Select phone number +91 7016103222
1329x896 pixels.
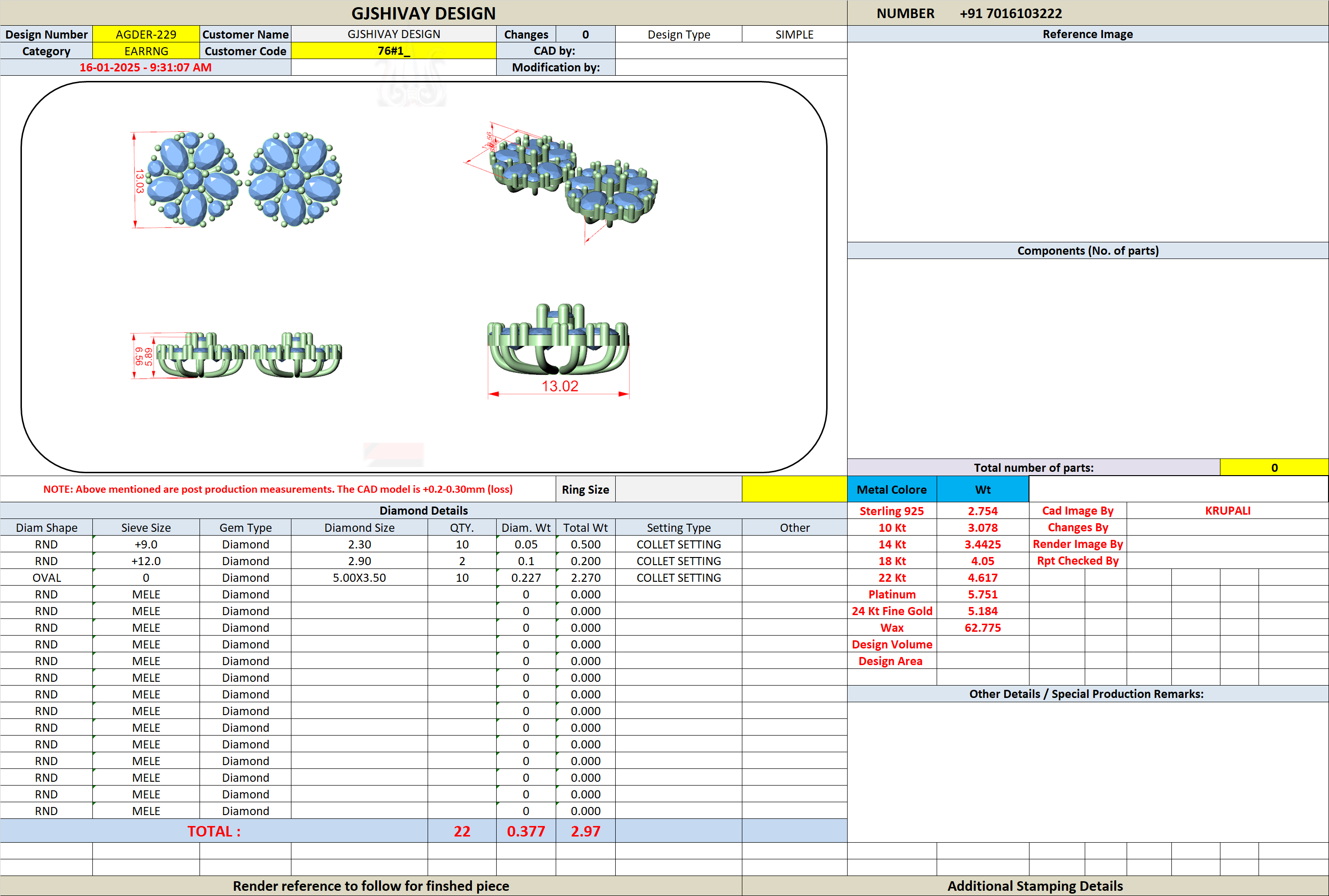[x=1010, y=13]
